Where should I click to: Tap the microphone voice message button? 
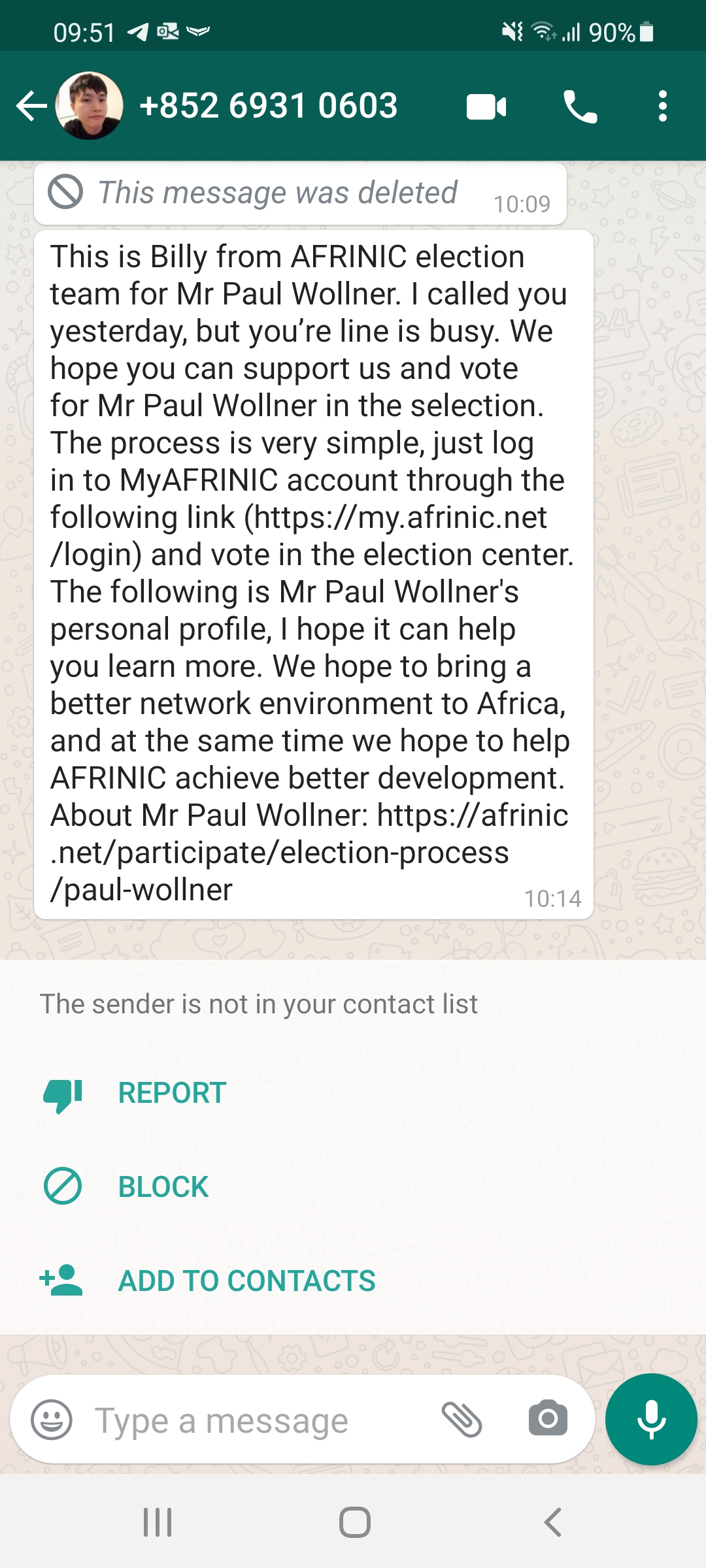click(x=651, y=1420)
